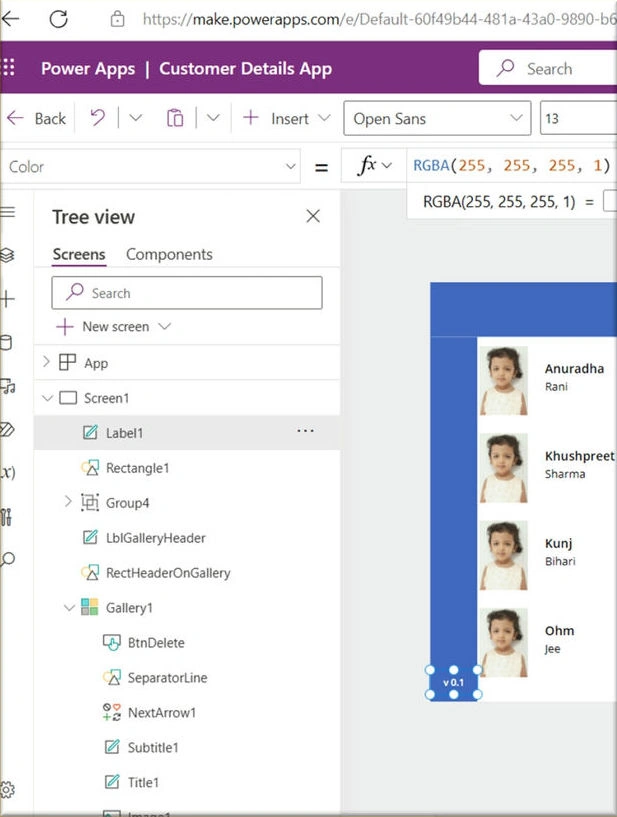The image size is (617, 817).
Task: Reload the page with browser refresh icon
Action: [x=58, y=19]
